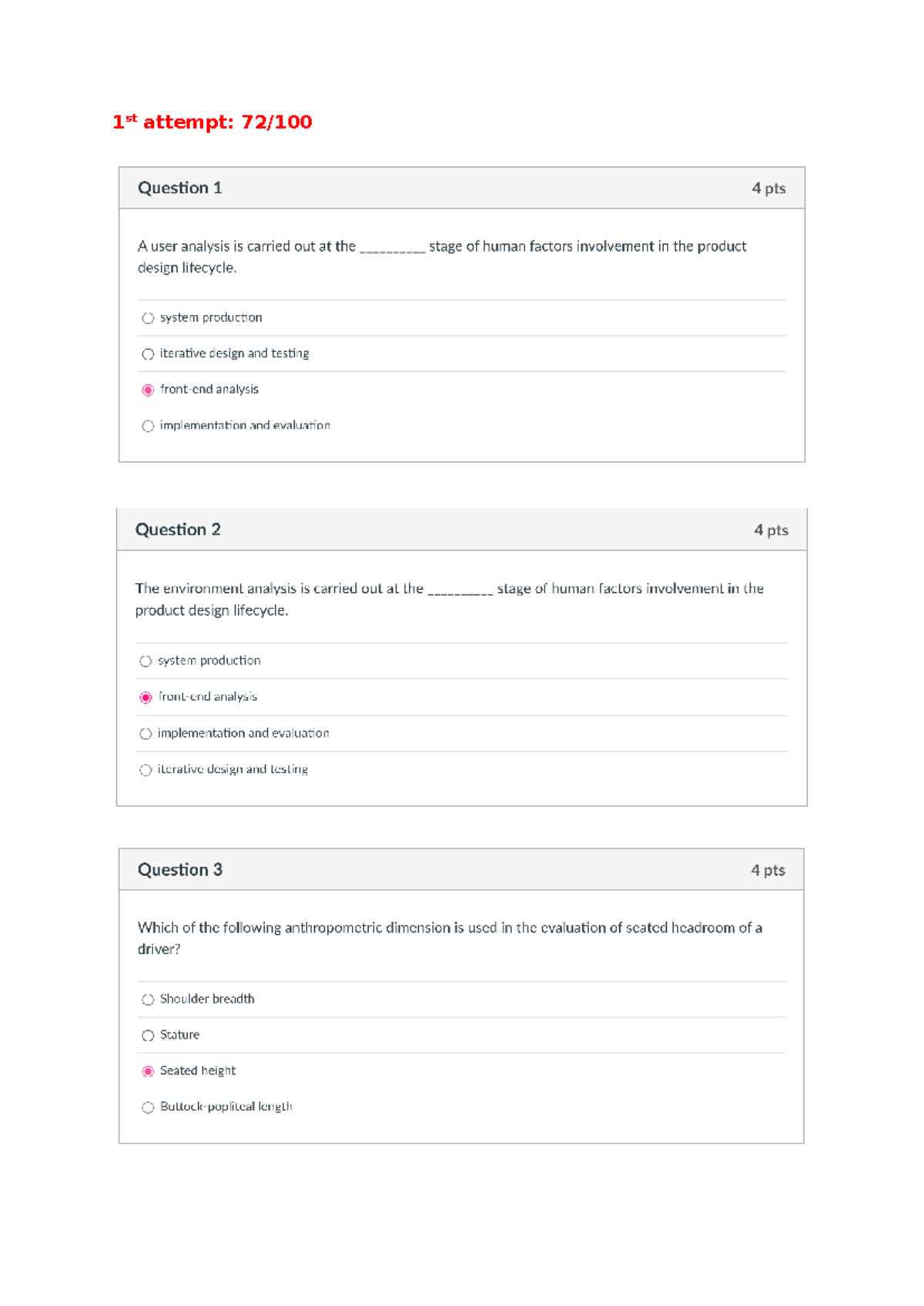Choose "iterative design and testing" for Question 1
This screenshot has width=924, height=1306.
[148, 354]
